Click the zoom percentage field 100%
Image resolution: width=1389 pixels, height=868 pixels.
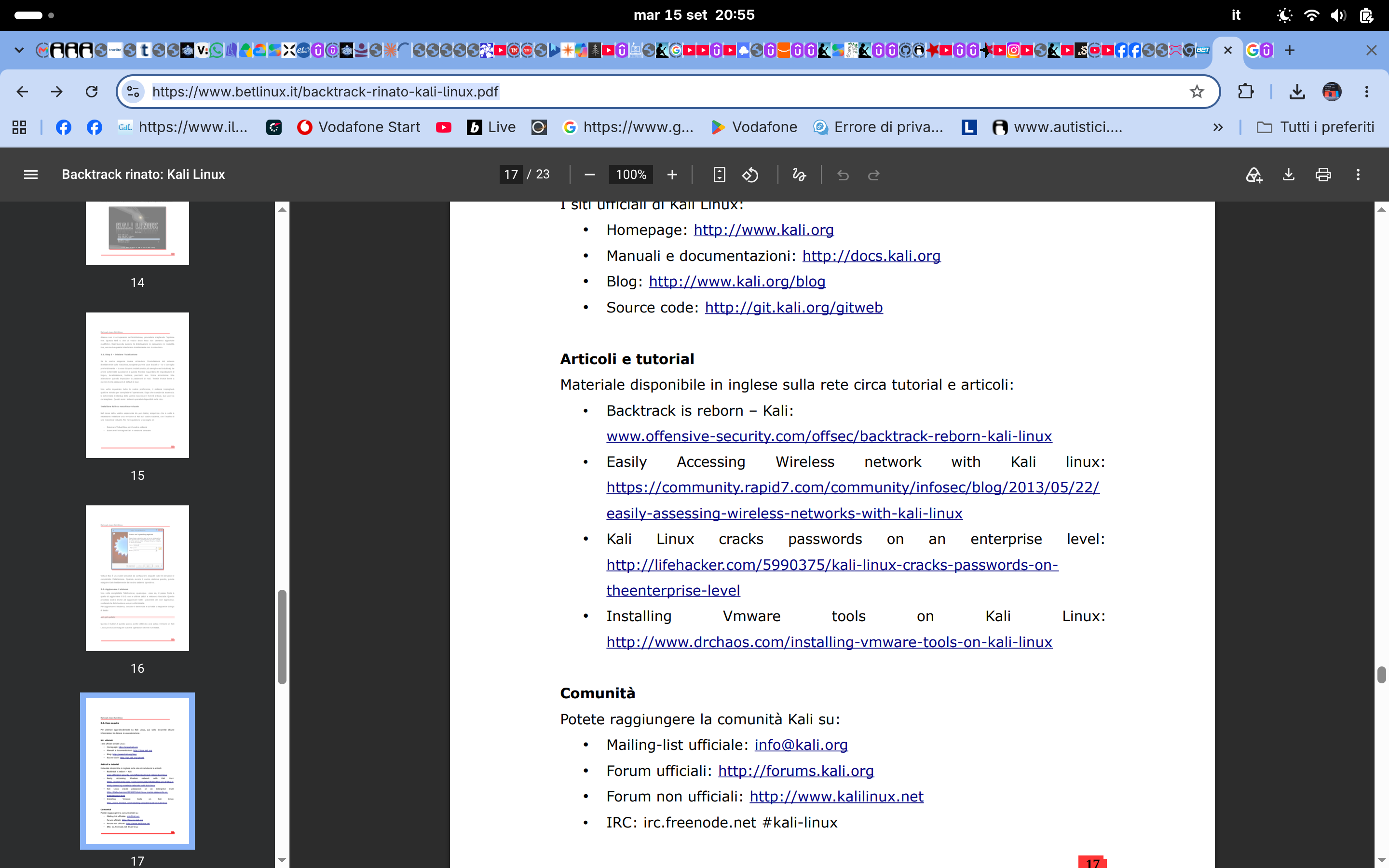tap(631, 175)
